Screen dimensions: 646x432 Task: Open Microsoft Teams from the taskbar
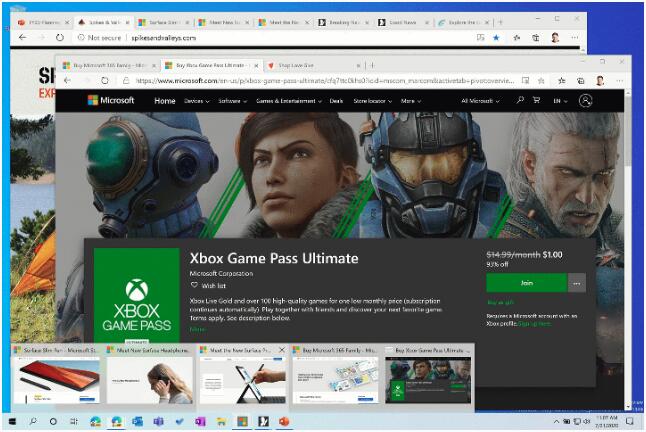click(x=158, y=421)
